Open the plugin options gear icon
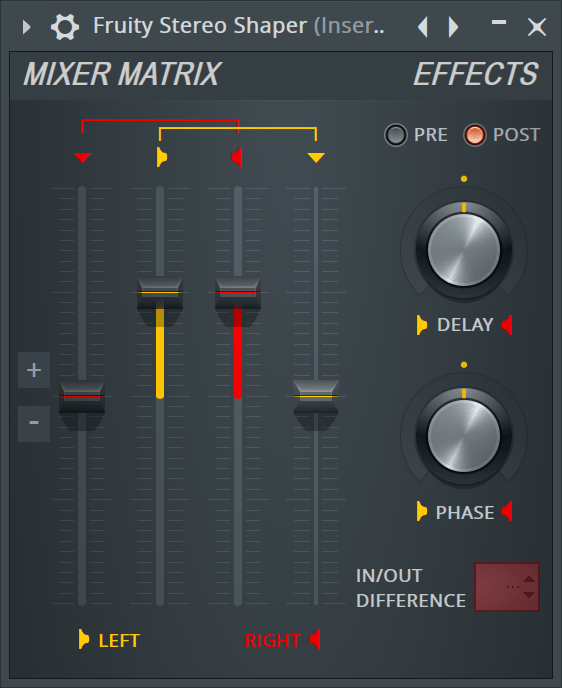This screenshot has height=688, width=562. coord(65,27)
